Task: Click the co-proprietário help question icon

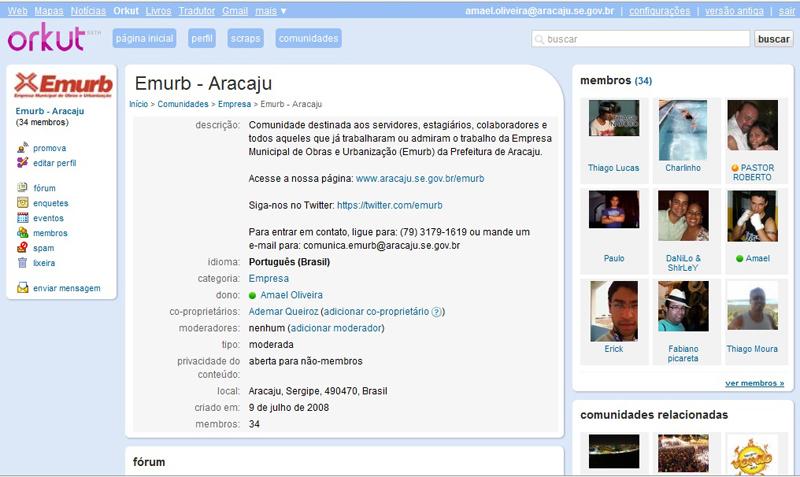Action: pos(436,312)
